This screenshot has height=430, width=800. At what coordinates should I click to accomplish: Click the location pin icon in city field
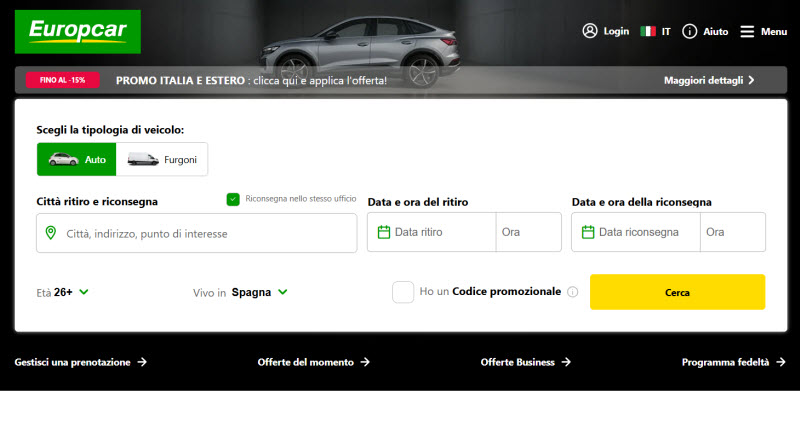(51, 233)
